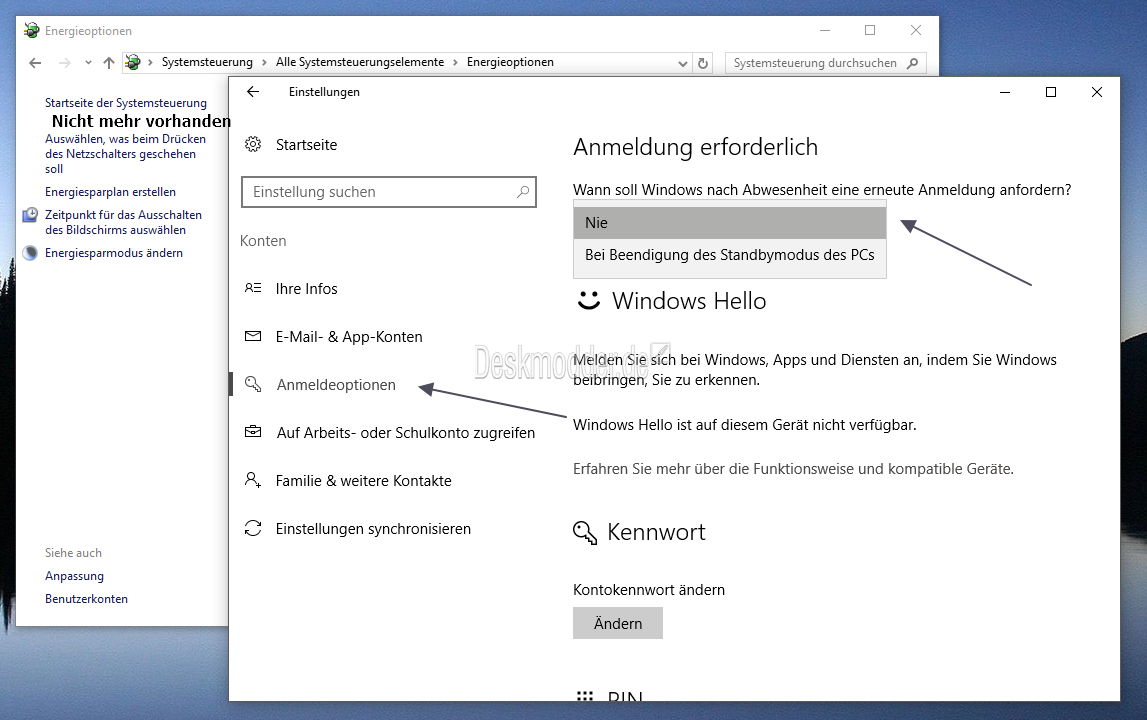Image resolution: width=1147 pixels, height=720 pixels.
Task: Close the Energieoptionen window
Action: coord(916,30)
